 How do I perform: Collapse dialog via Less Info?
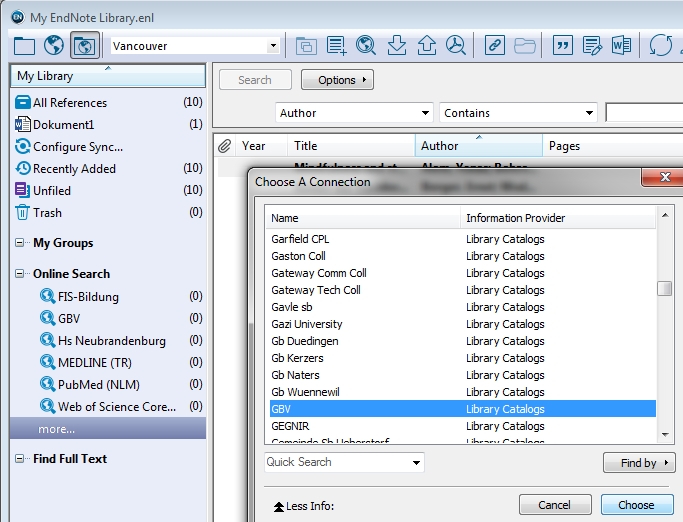304,506
